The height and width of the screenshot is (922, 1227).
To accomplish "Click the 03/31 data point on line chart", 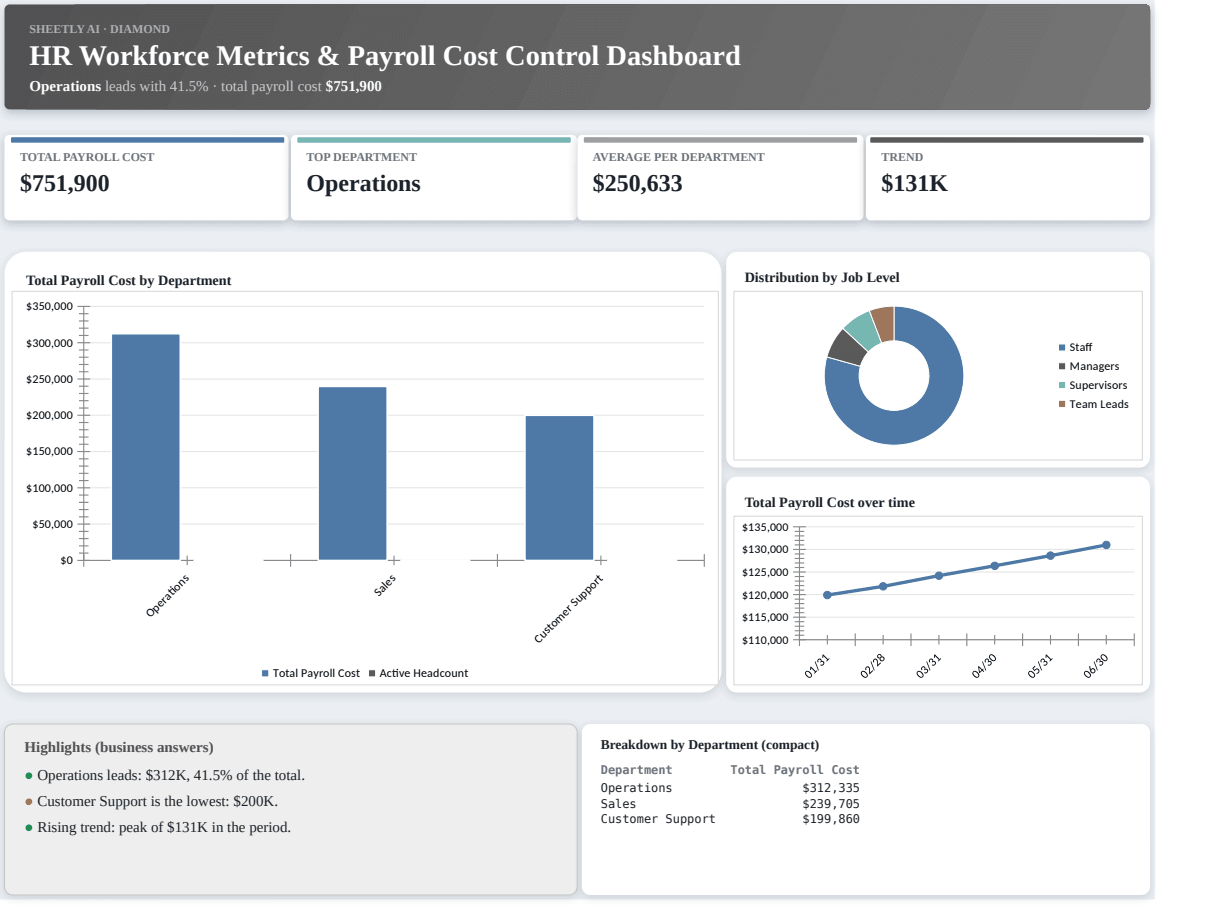I will [x=939, y=576].
